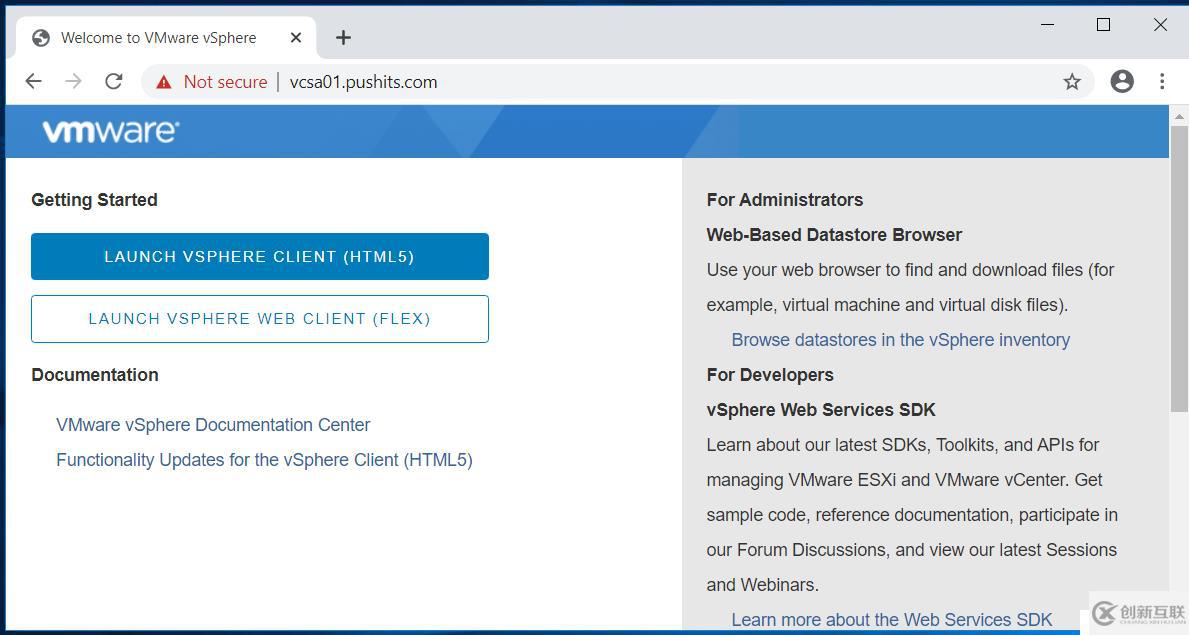This screenshot has height=635, width=1189.
Task: Click the site favicon on the browser tab
Action: (x=41, y=37)
